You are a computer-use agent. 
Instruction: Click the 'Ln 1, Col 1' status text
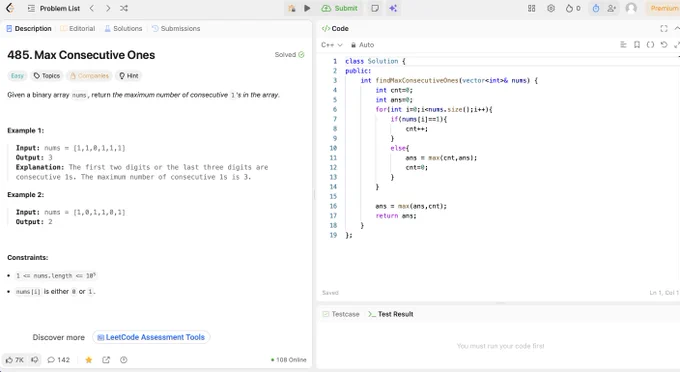pos(664,293)
